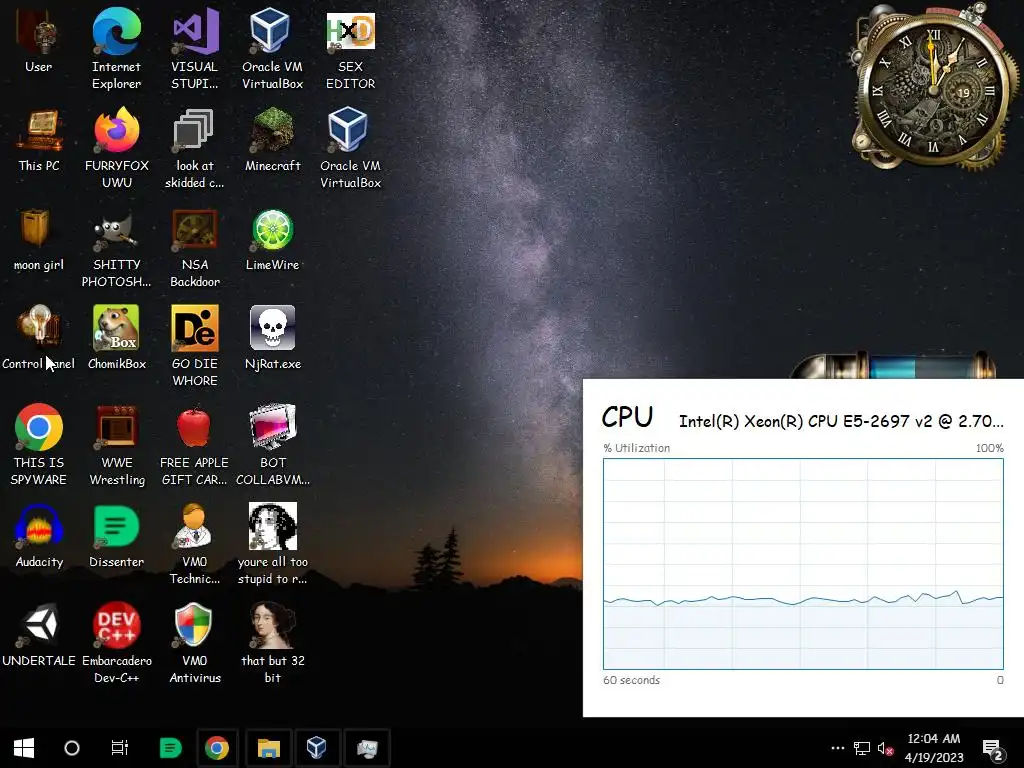This screenshot has height=768, width=1024.
Task: Click the muted volume tray icon
Action: (x=886, y=748)
